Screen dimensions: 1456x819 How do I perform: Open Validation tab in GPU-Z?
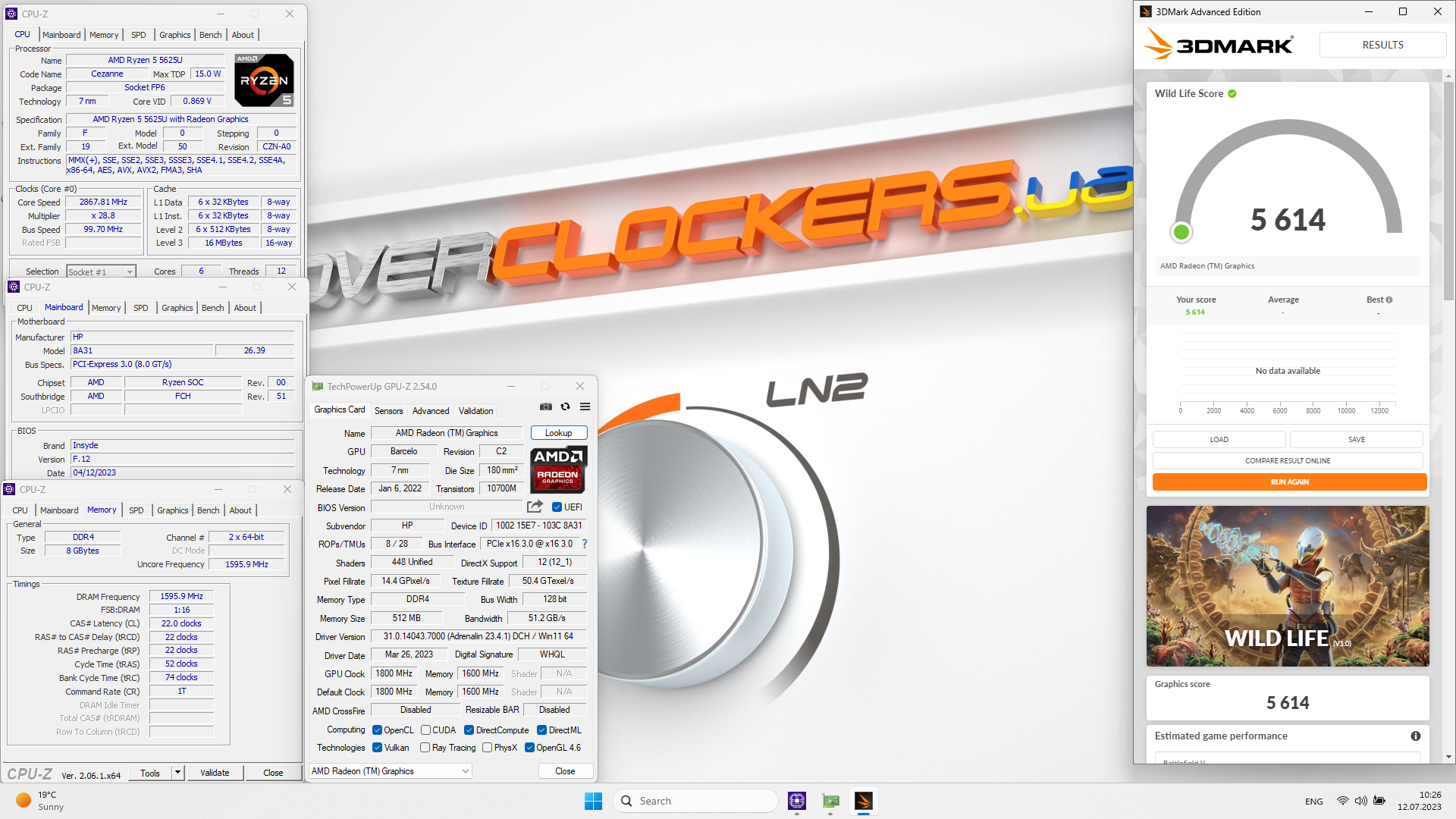[x=475, y=411]
